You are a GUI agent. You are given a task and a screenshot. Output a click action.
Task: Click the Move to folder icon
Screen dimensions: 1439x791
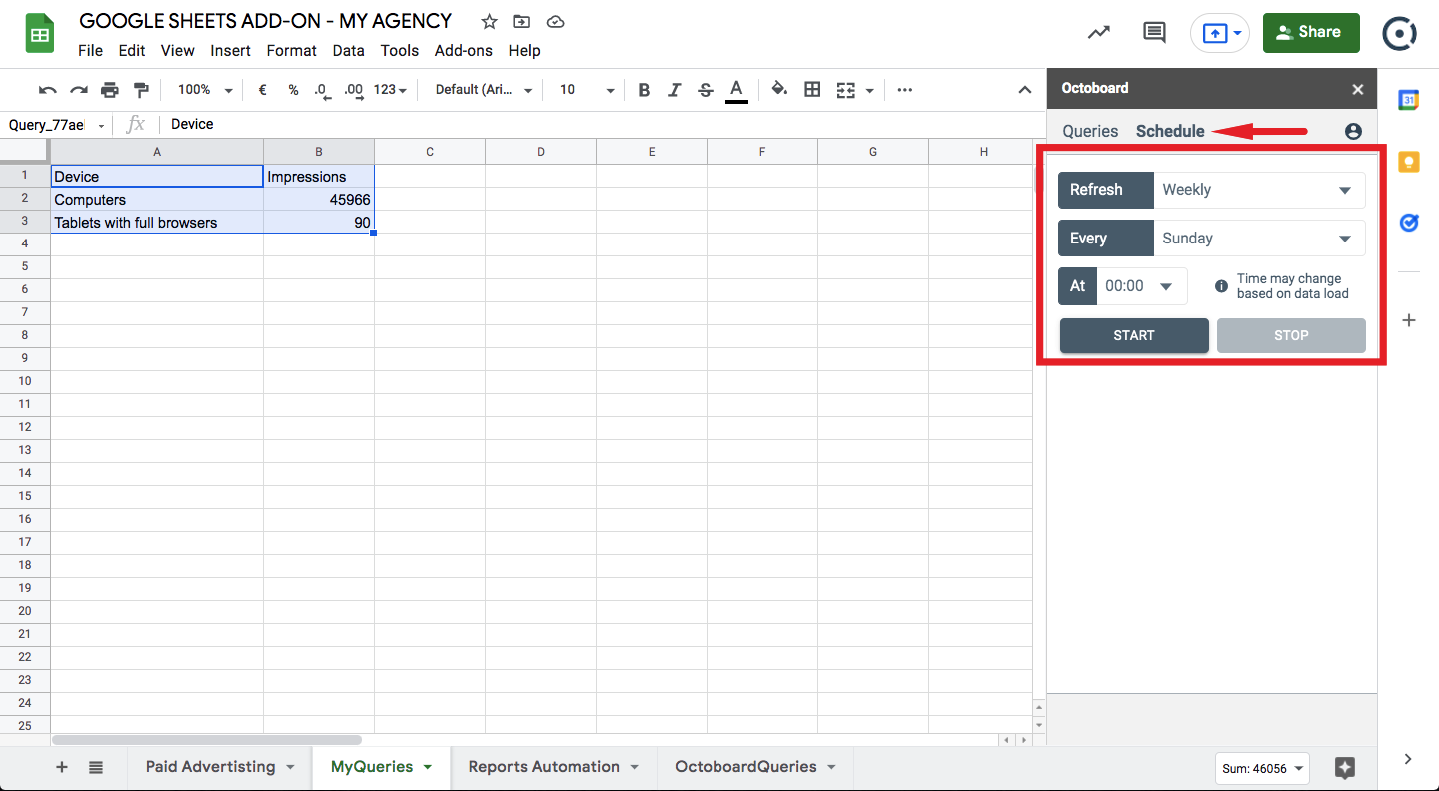coord(521,21)
